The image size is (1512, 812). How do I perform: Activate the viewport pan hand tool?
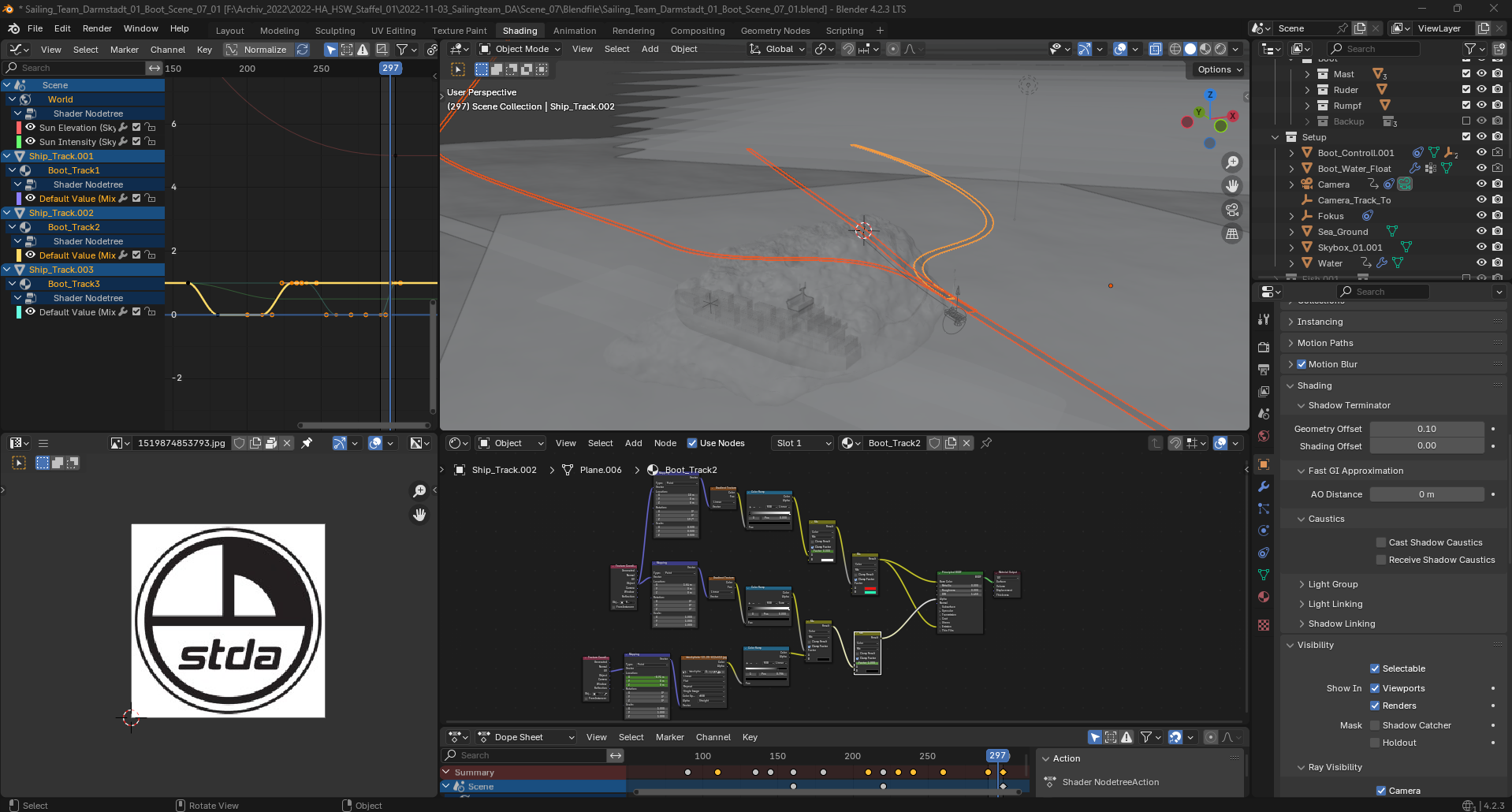[1231, 186]
